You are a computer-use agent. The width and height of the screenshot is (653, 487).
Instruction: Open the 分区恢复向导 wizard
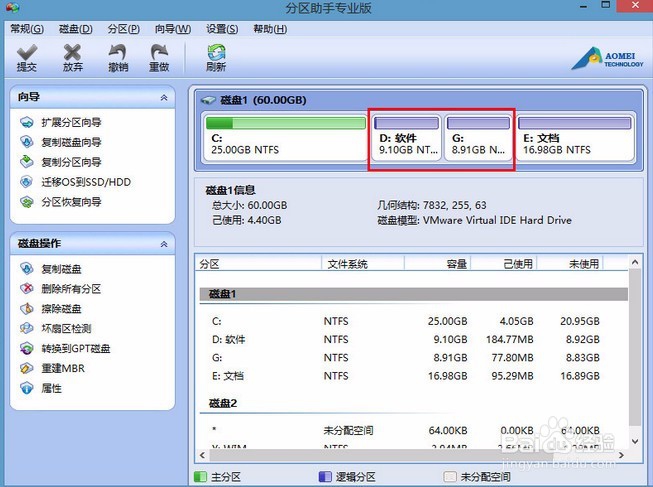tap(71, 202)
